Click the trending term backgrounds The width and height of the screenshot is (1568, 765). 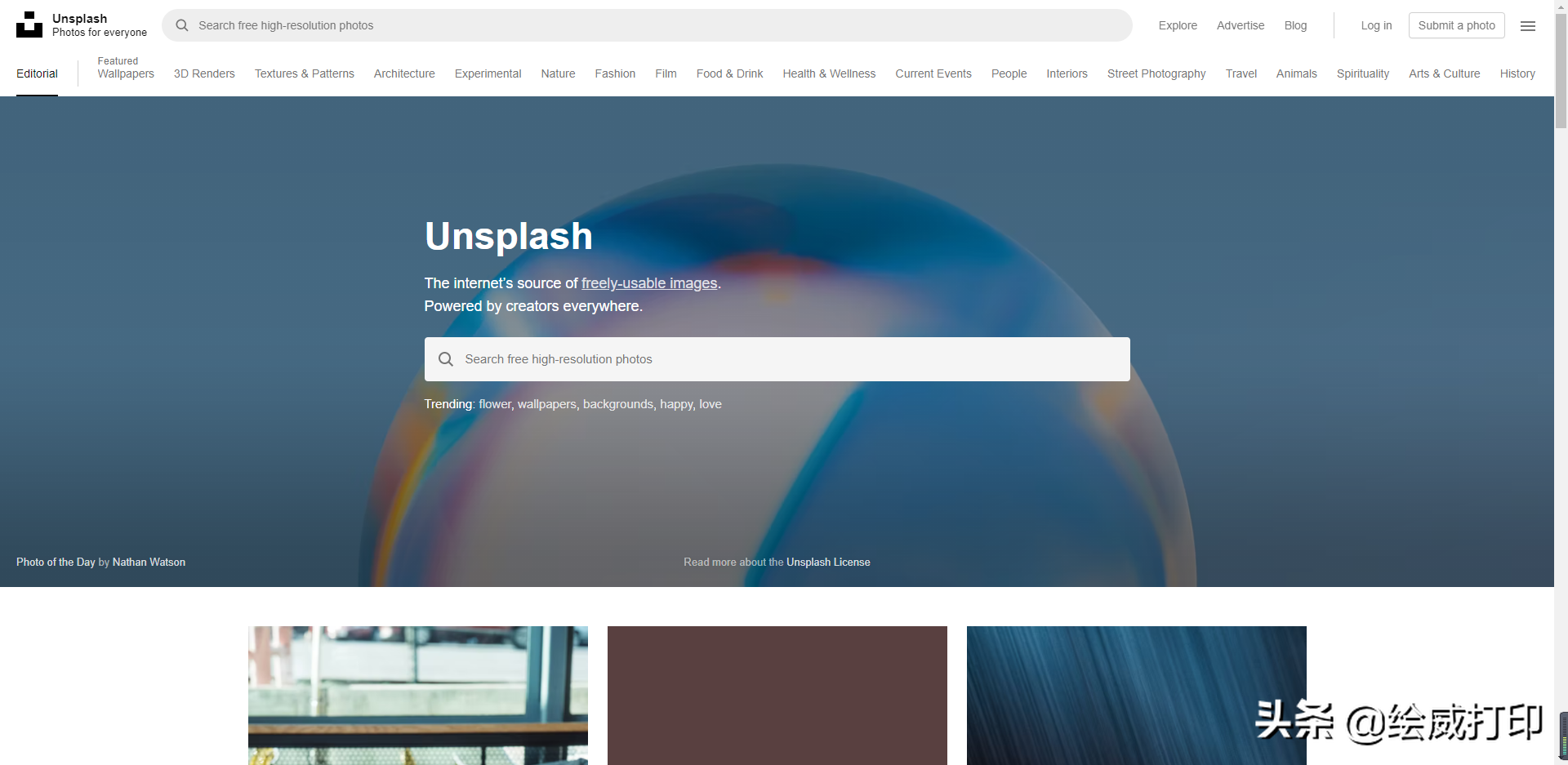(618, 404)
